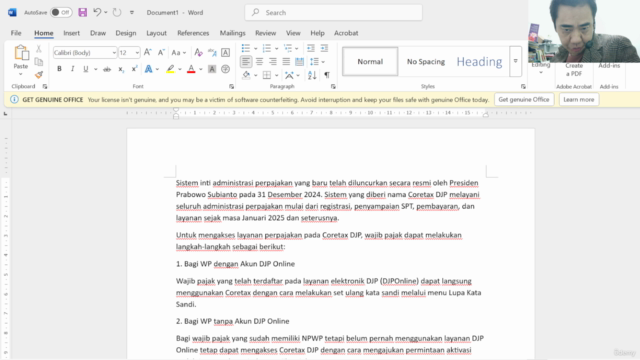Viewport: 640px width, 360px height.
Task: Open the References tab
Action: tap(193, 33)
